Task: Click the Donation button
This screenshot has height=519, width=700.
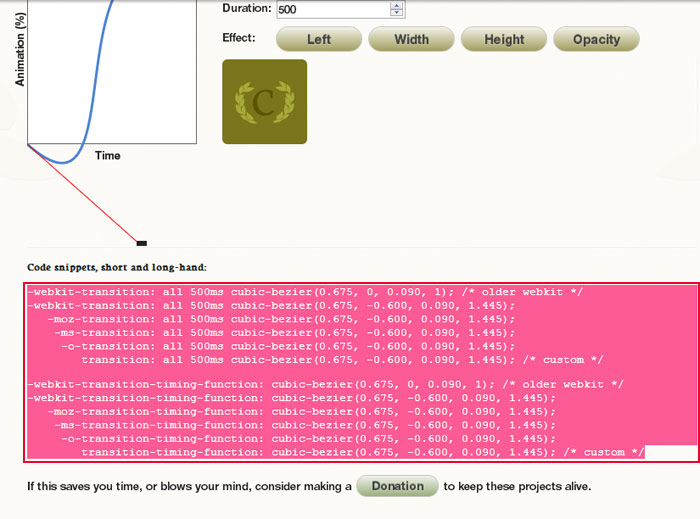Action: (397, 486)
